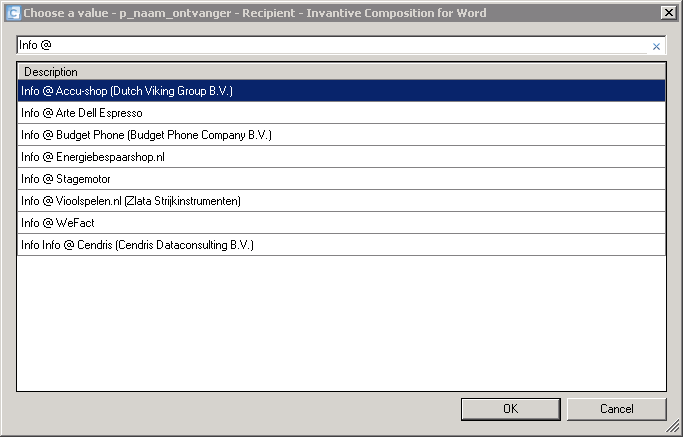This screenshot has height=437, width=683.
Task: Select 'Info @ Vioolspelen.nl (Zlata Strijkinstrumenten)'
Action: tap(342, 201)
